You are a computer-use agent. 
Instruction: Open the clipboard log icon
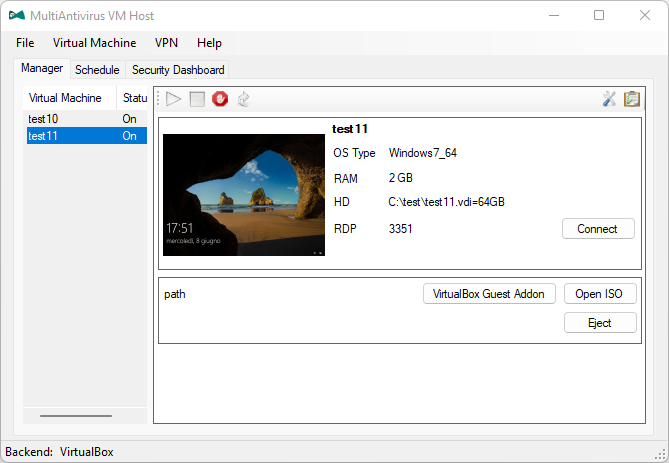pos(632,99)
